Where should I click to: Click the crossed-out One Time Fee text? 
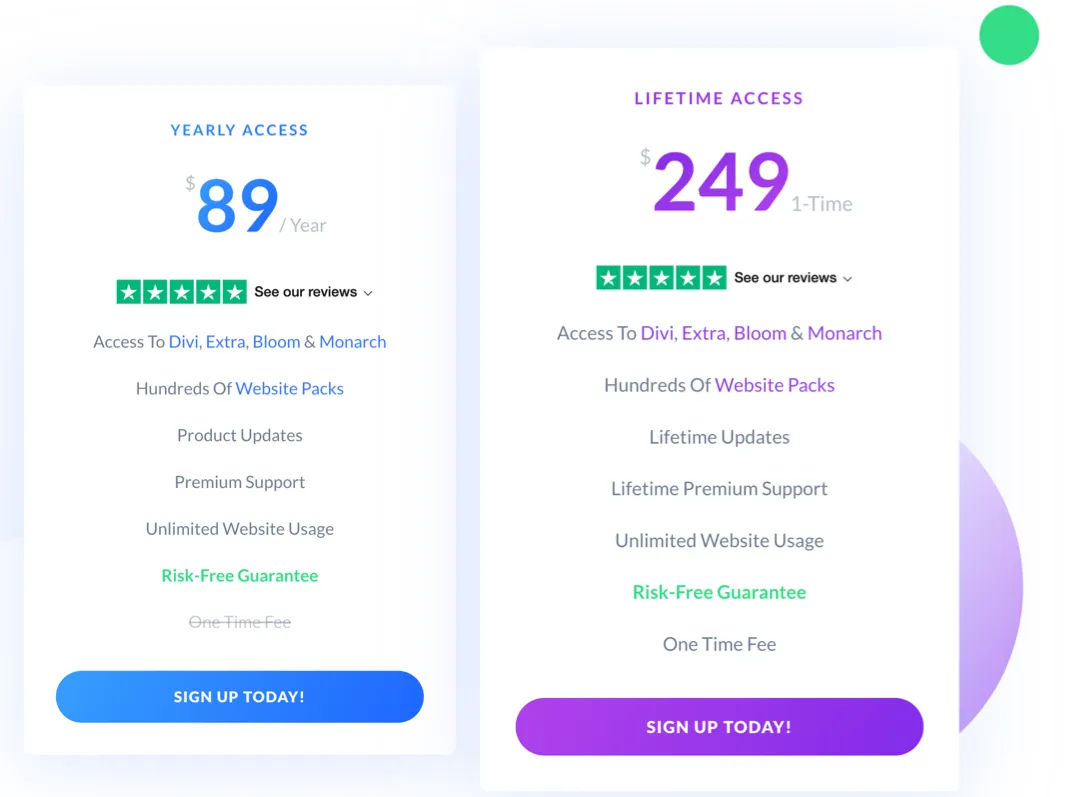pyautogui.click(x=239, y=622)
